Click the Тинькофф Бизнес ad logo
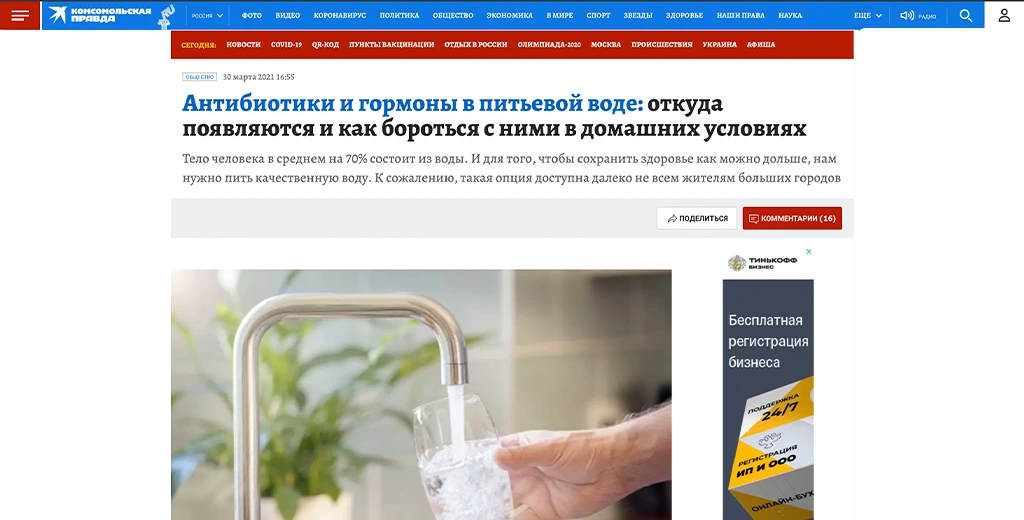The width and height of the screenshot is (1024, 520). [x=763, y=263]
